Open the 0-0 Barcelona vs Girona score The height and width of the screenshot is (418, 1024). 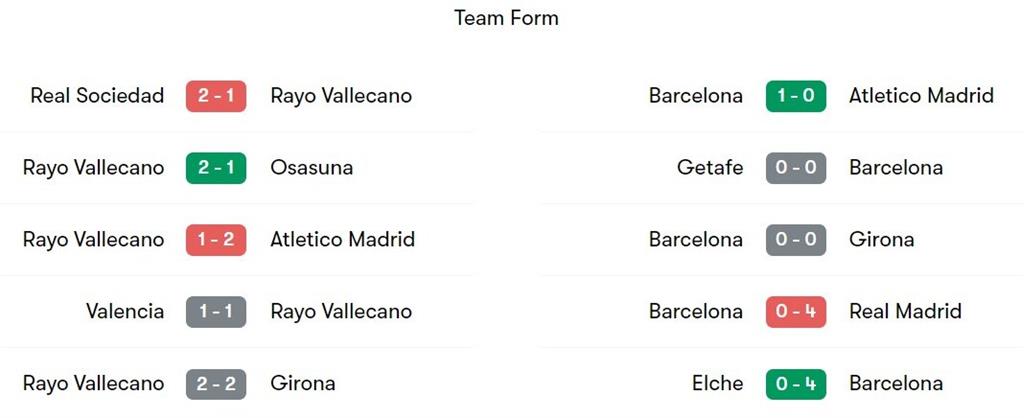796,240
